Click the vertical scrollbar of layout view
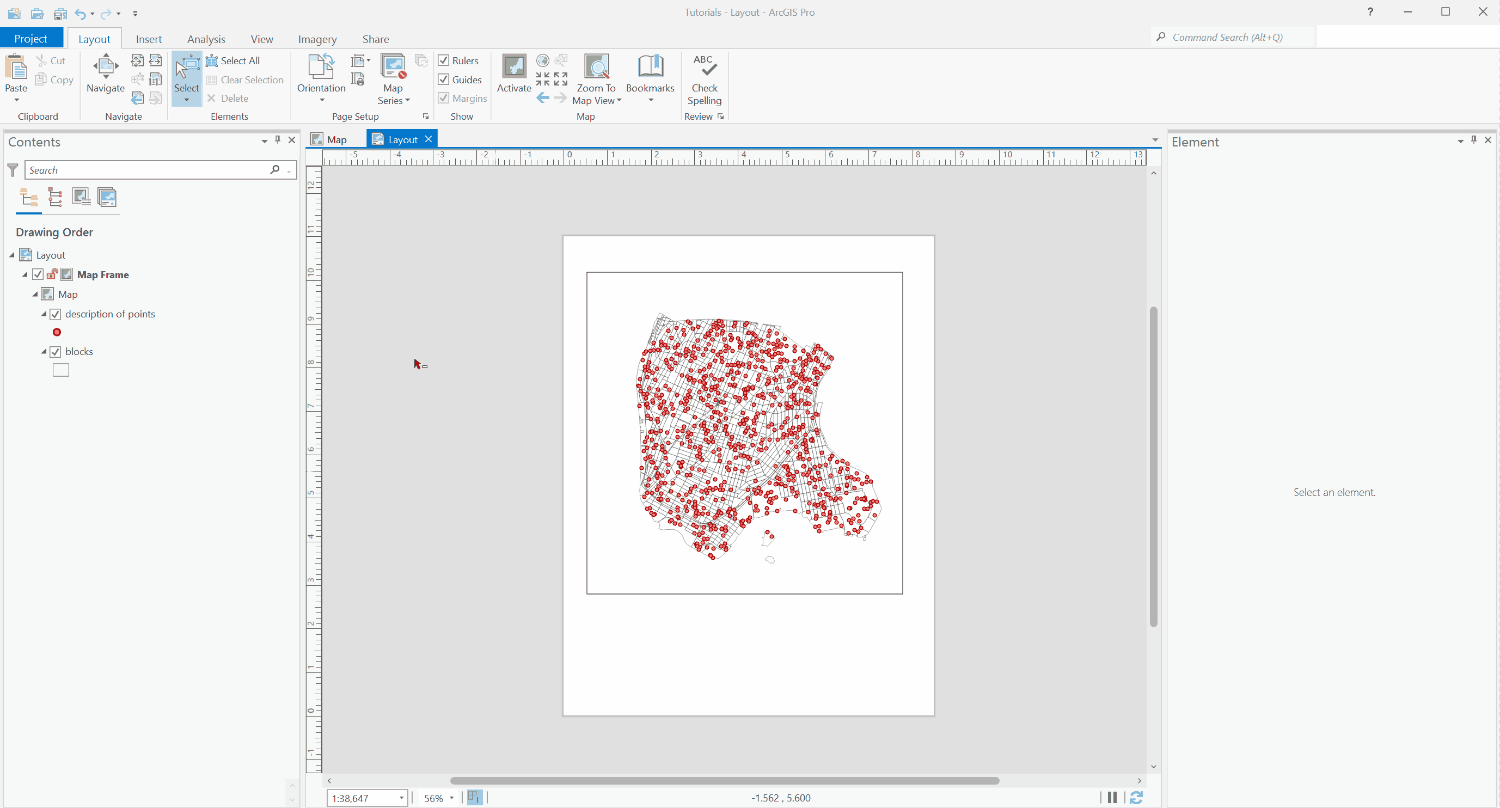Viewport: 1500px width, 808px height. click(1153, 467)
